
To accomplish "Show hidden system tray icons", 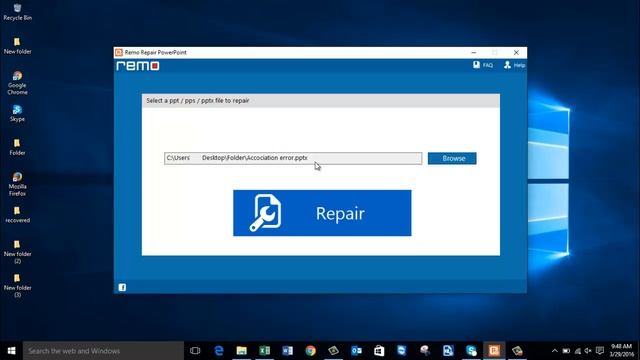I will coord(554,351).
